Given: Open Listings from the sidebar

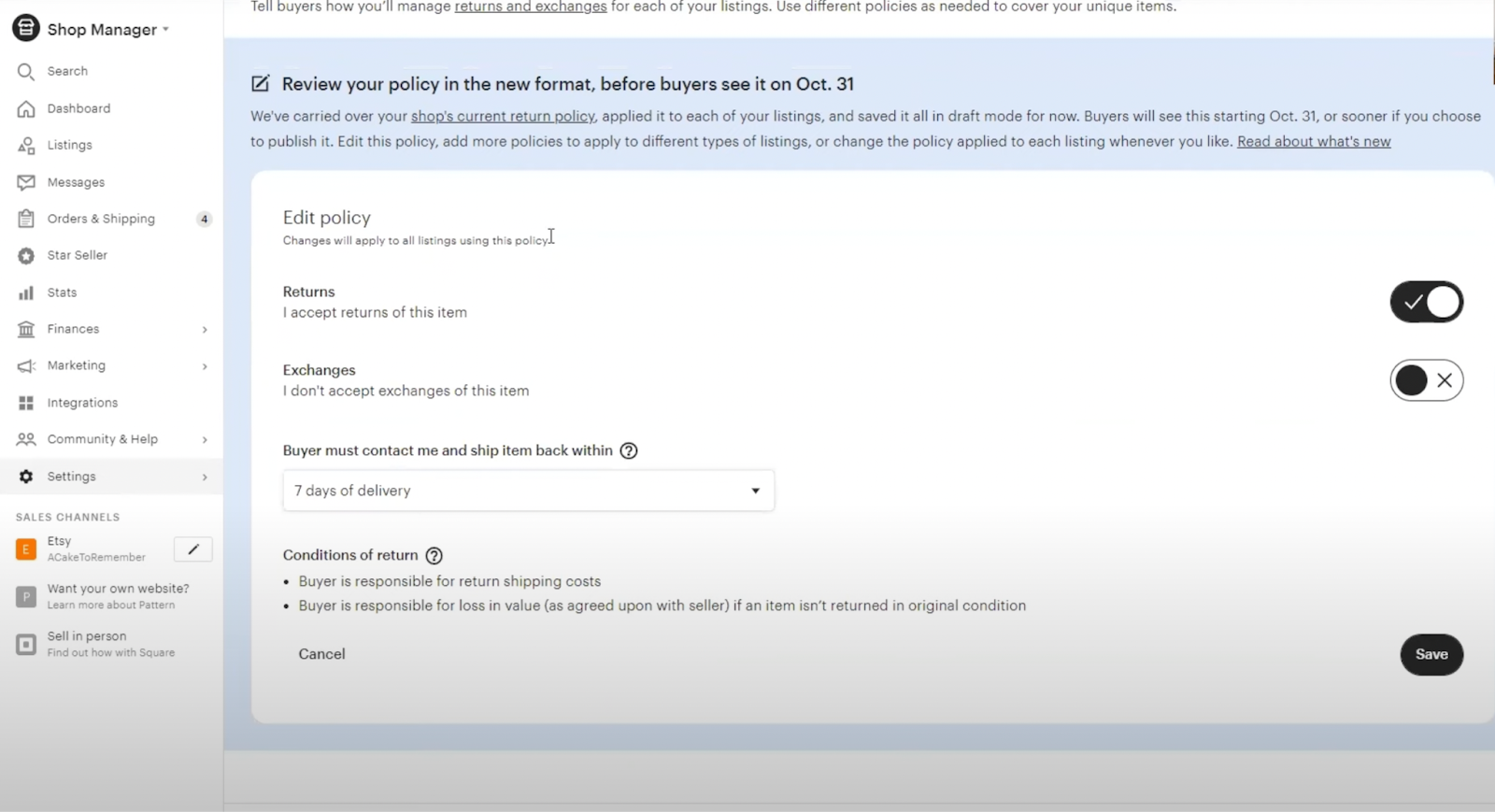Looking at the screenshot, I should click(69, 145).
